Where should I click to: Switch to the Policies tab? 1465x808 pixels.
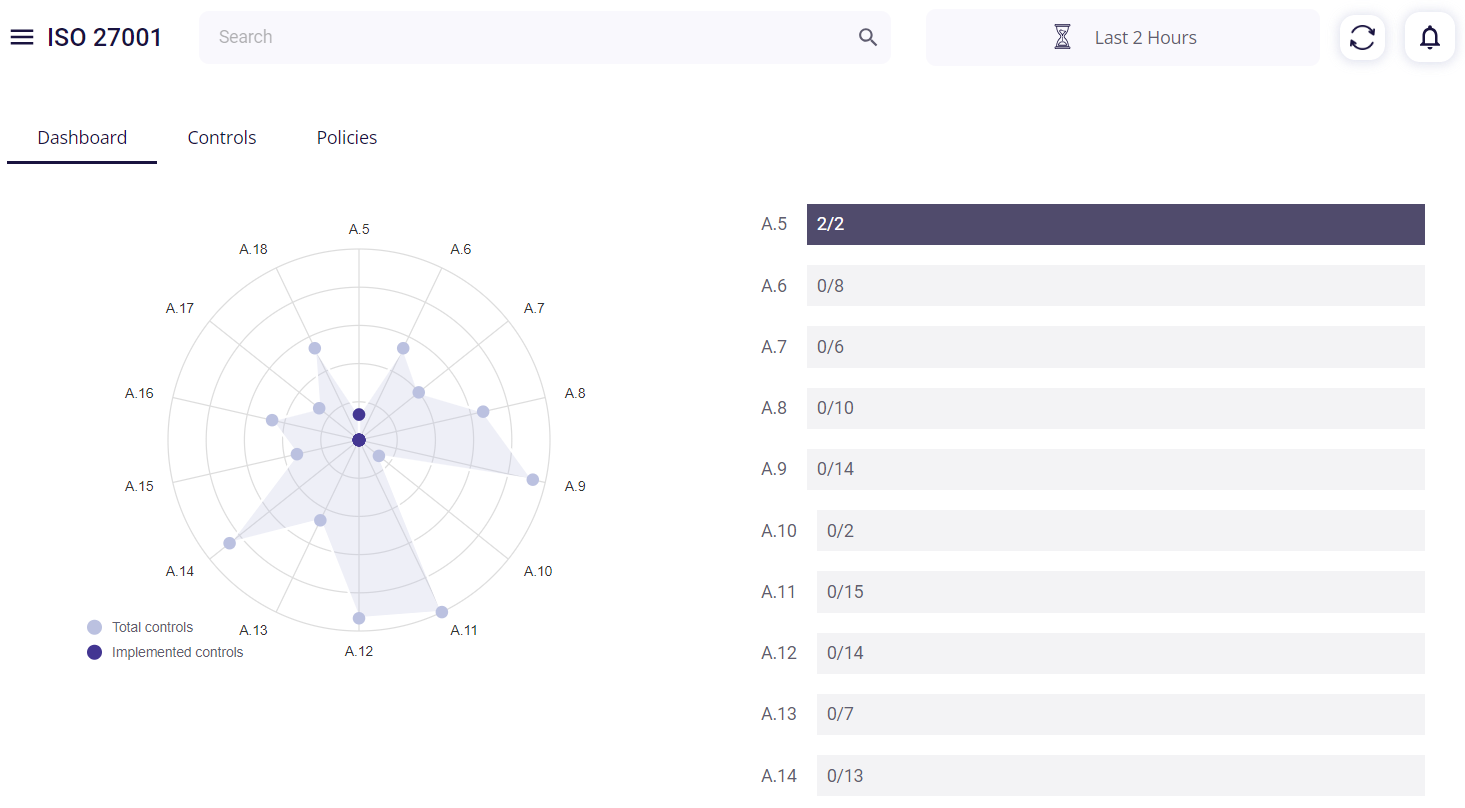point(347,138)
